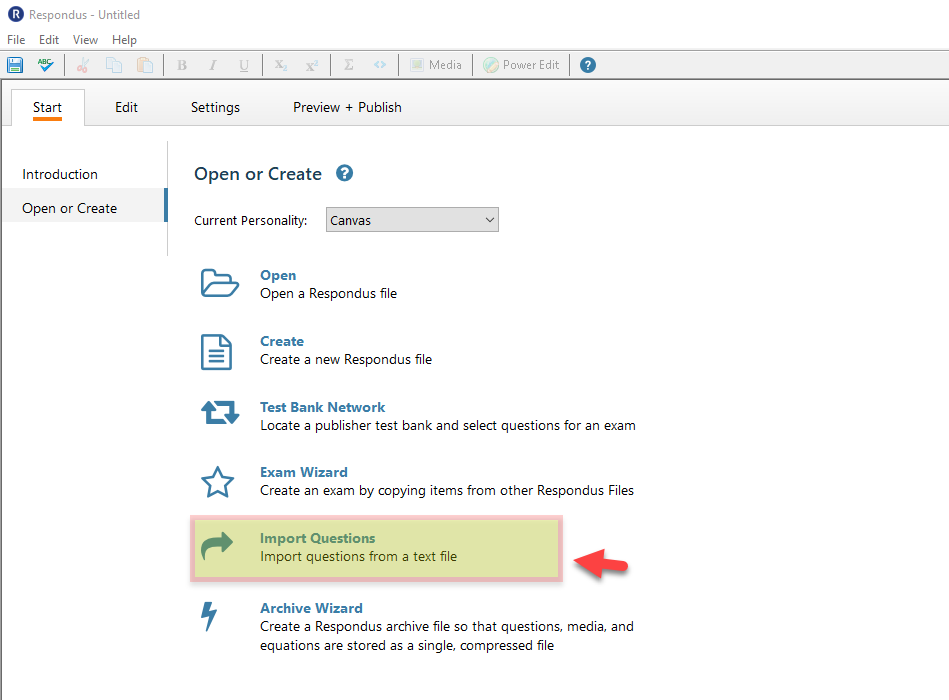The image size is (949, 700).
Task: Click the Archive Wizard link
Action: point(312,608)
